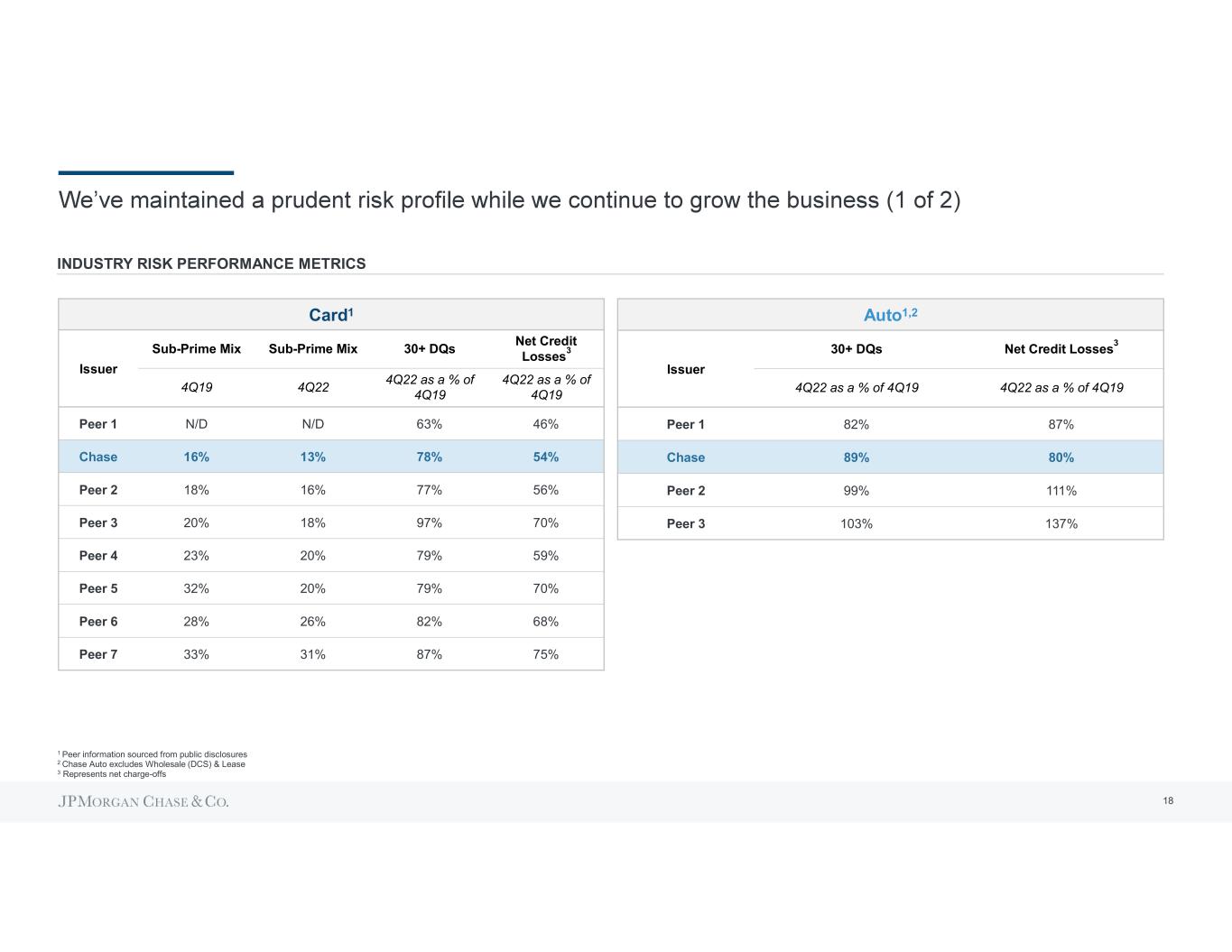Click the 137% value for Auto Peer 3

coord(1061,523)
